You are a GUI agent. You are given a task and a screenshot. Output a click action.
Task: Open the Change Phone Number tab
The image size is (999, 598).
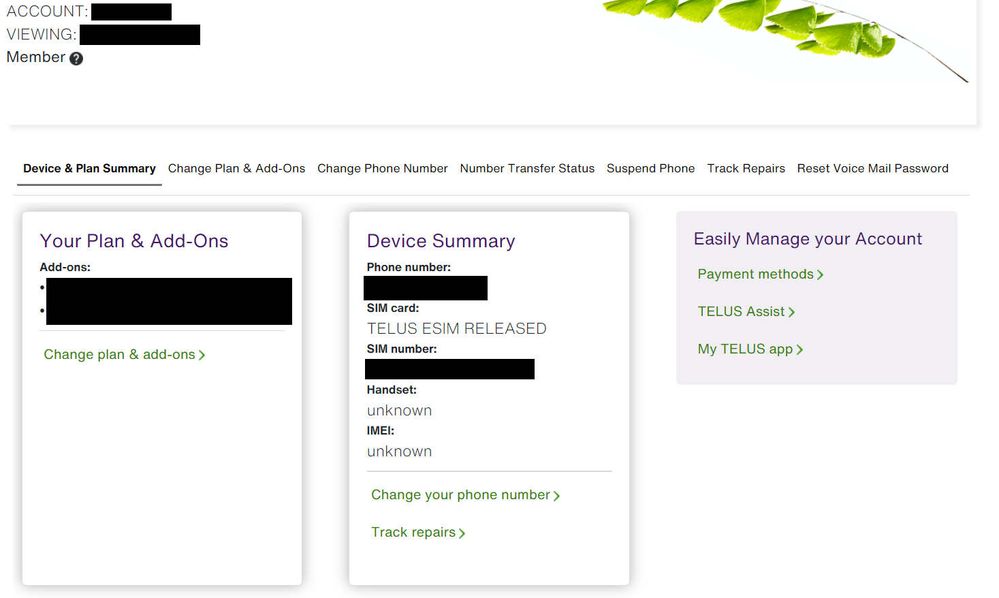(382, 168)
